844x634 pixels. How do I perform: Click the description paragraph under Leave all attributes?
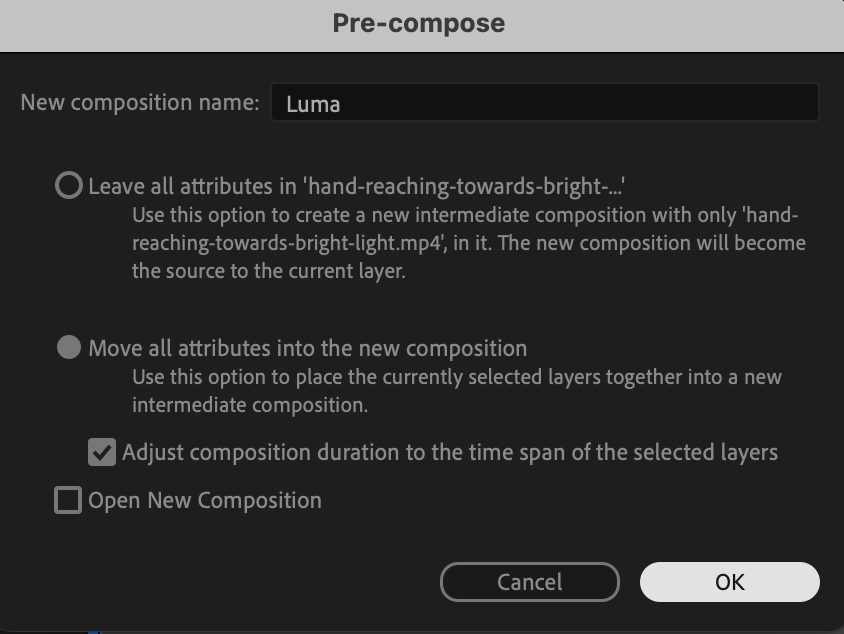tap(468, 243)
